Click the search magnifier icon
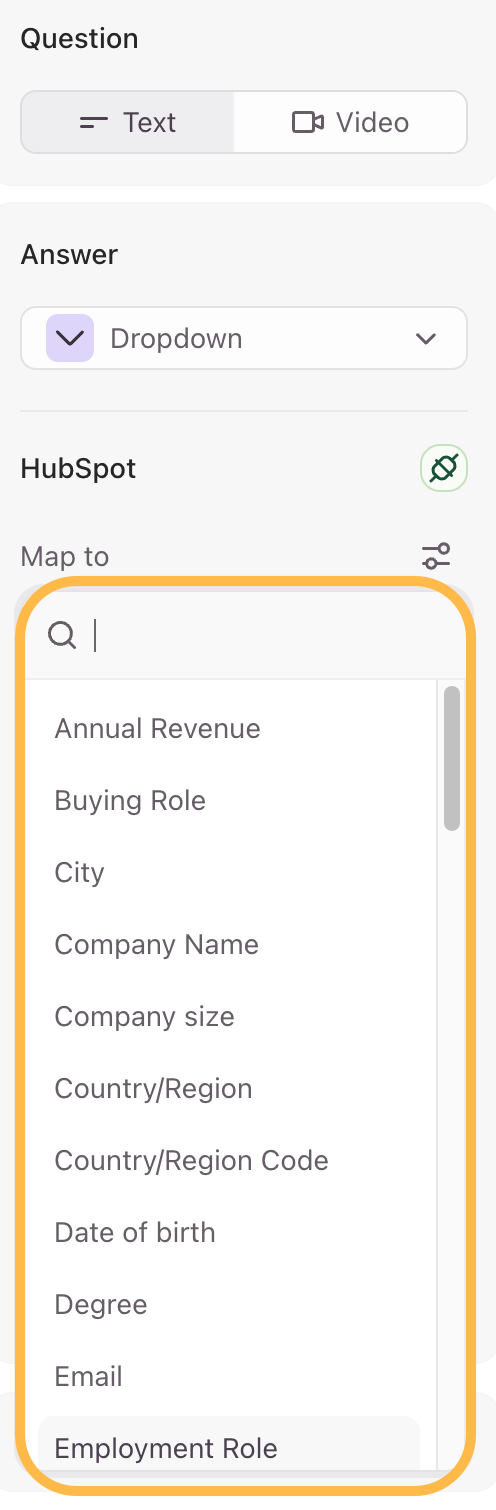Screen dimensions: 496x1510 click(62, 634)
